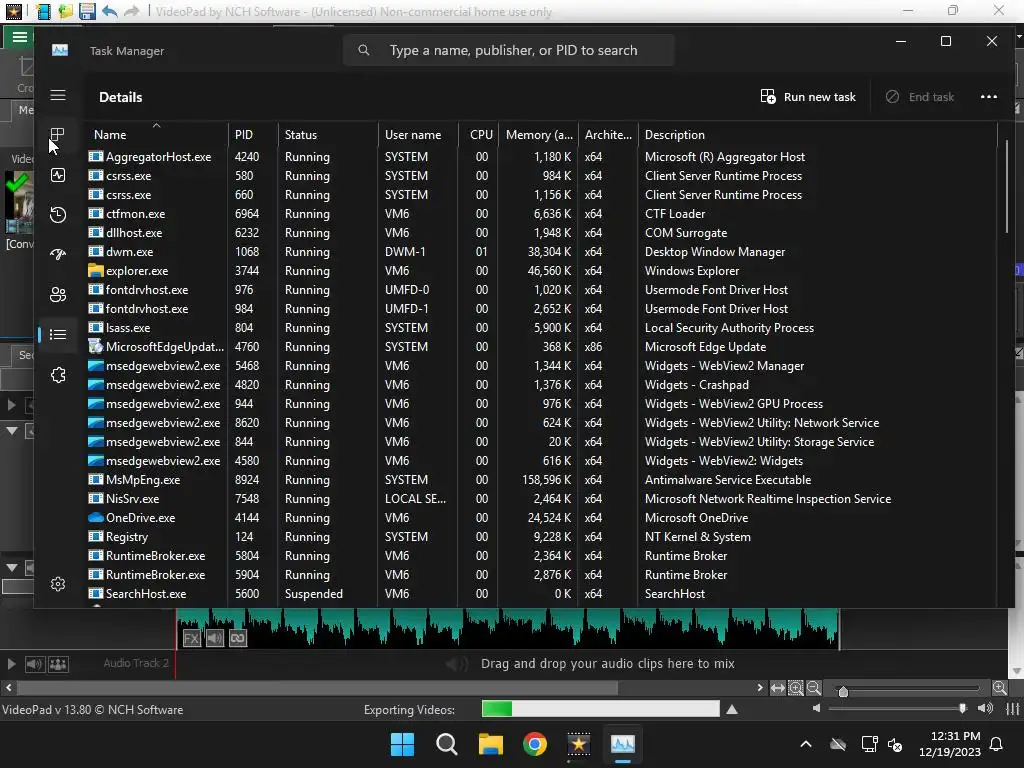Select the Details page icon in sidebar
The image size is (1024, 768).
pyautogui.click(x=57, y=334)
